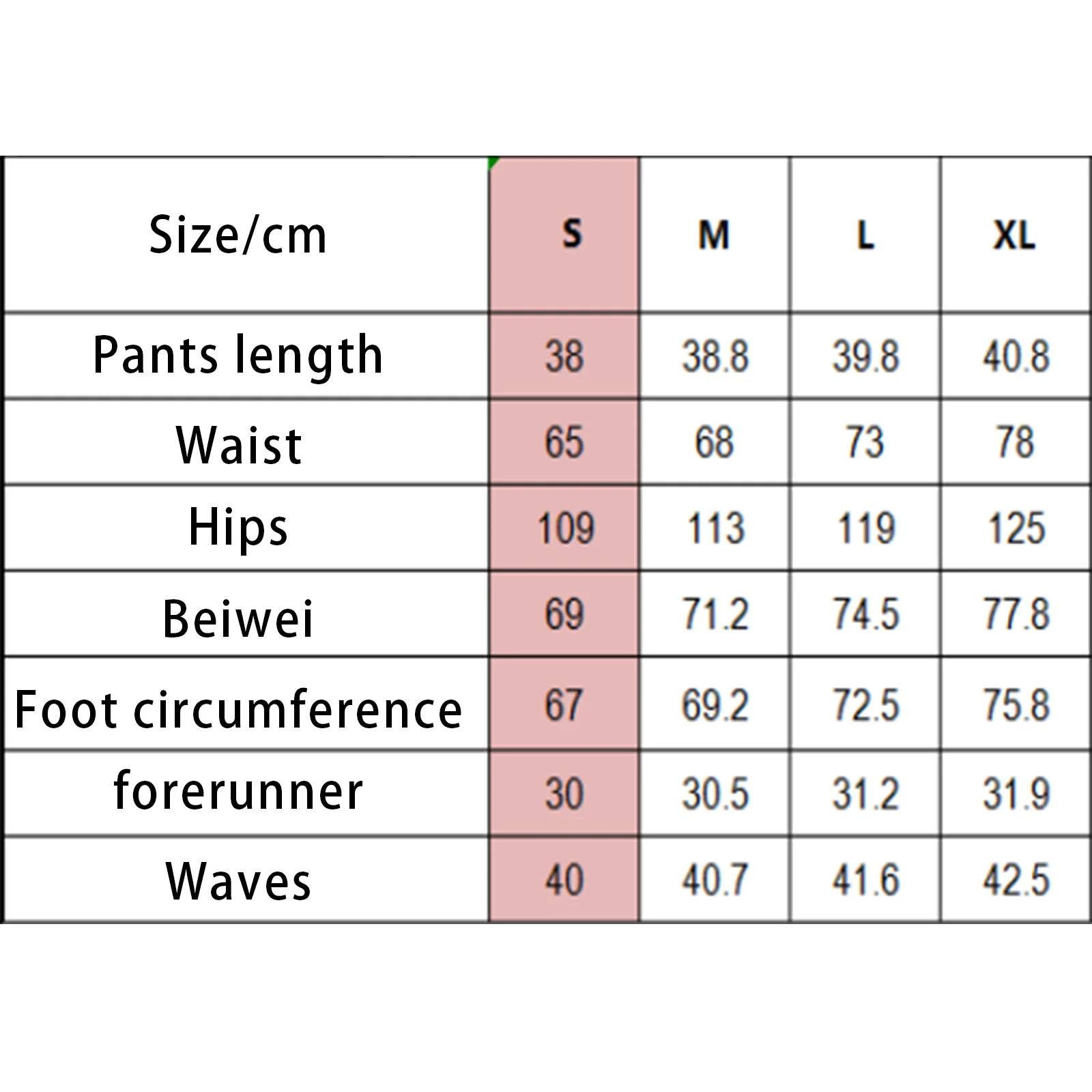Click the Pants length row label

(x=238, y=356)
